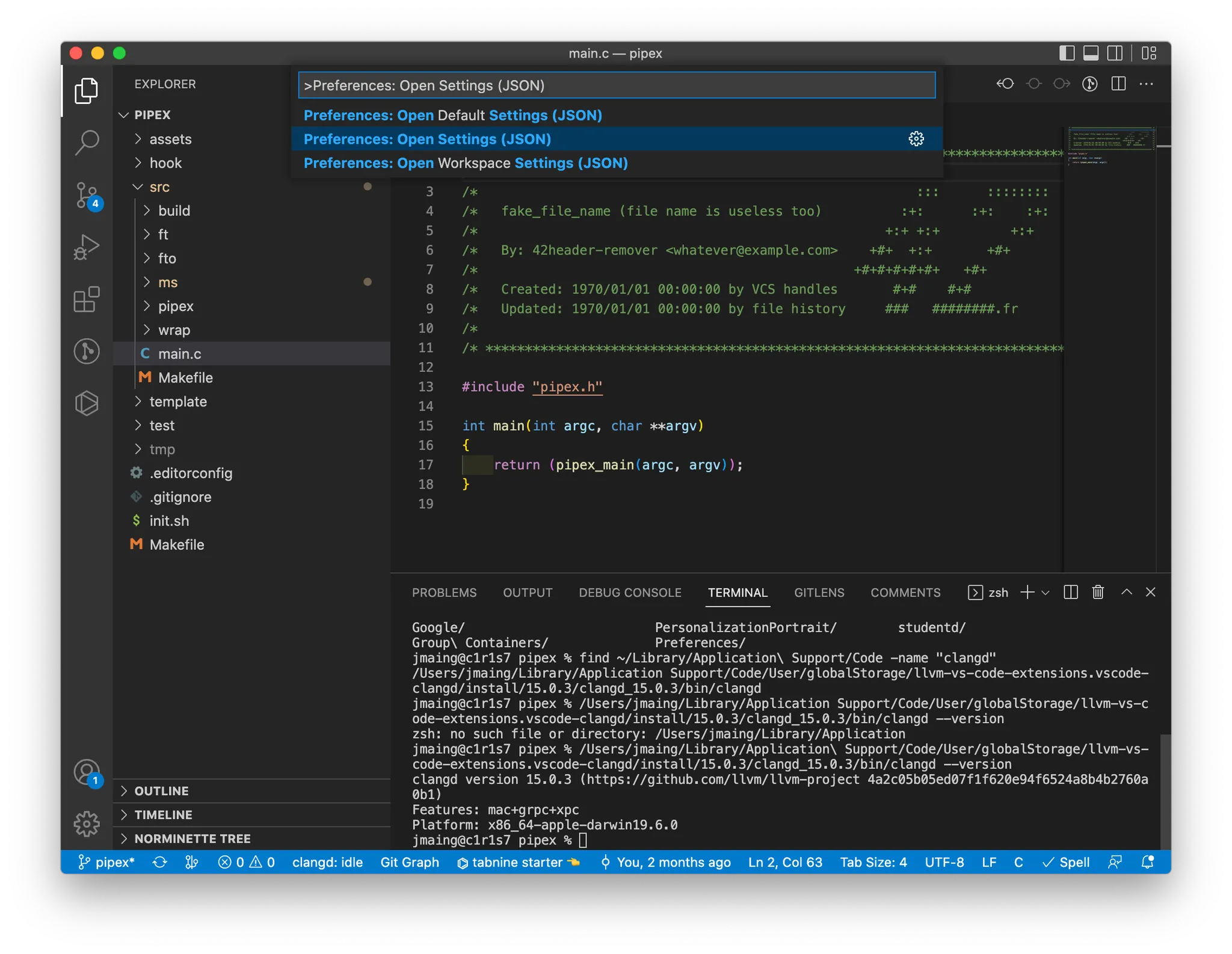Open the Search view in activity bar
Image resolution: width=1232 pixels, height=954 pixels.
87,143
